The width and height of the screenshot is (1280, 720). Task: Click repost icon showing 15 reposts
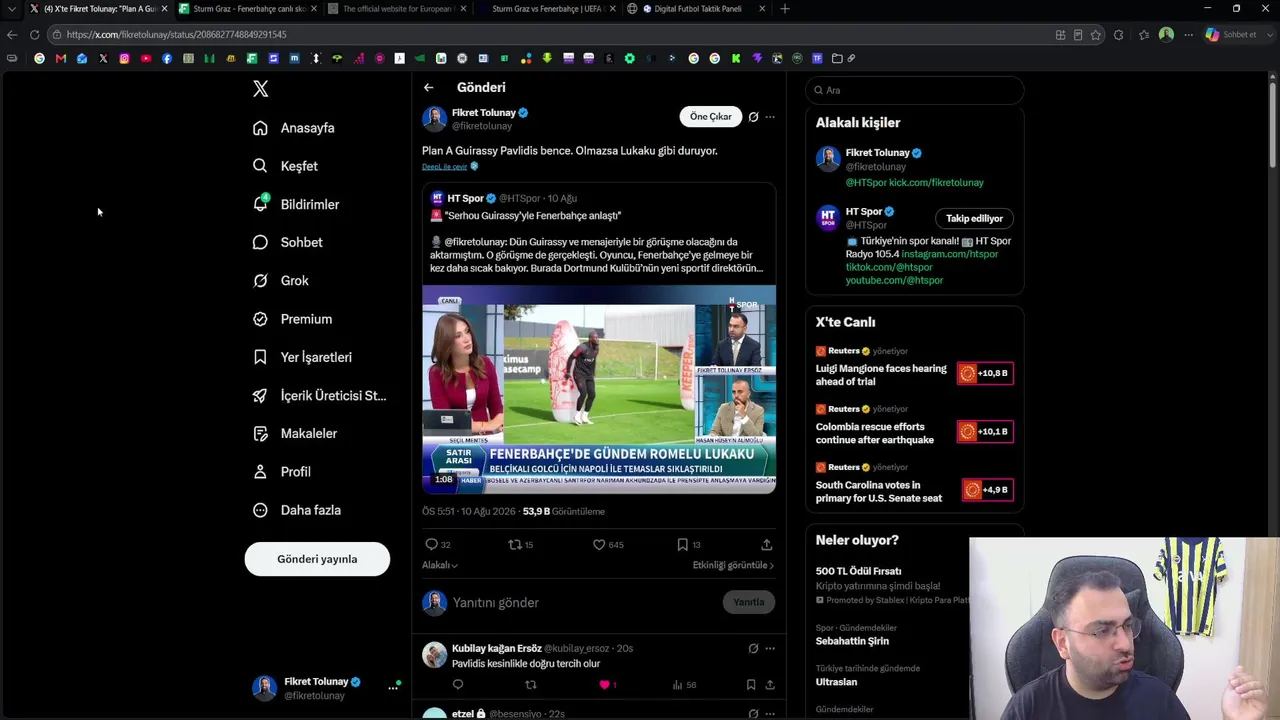click(515, 545)
